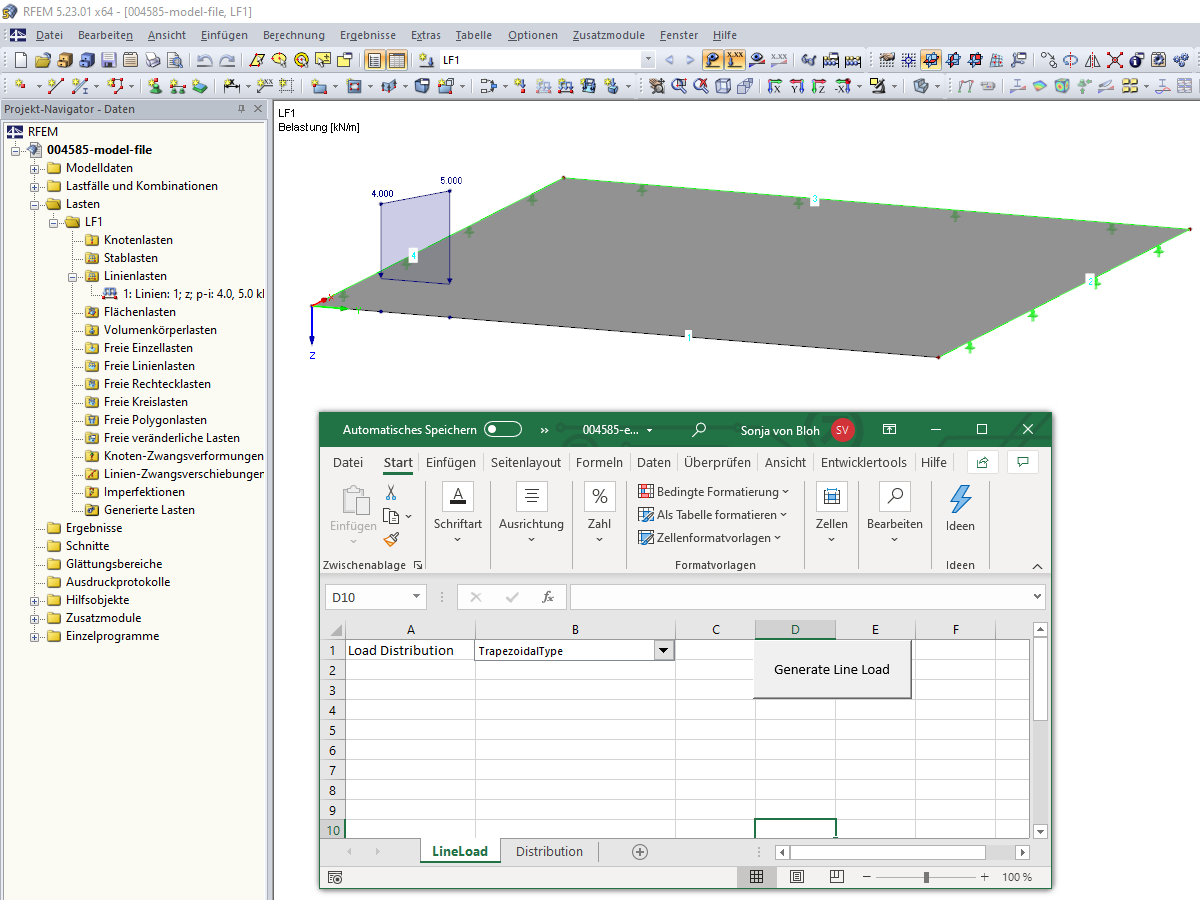Toggle show load values button
Image resolution: width=1200 pixels, height=900 pixels.
click(736, 60)
